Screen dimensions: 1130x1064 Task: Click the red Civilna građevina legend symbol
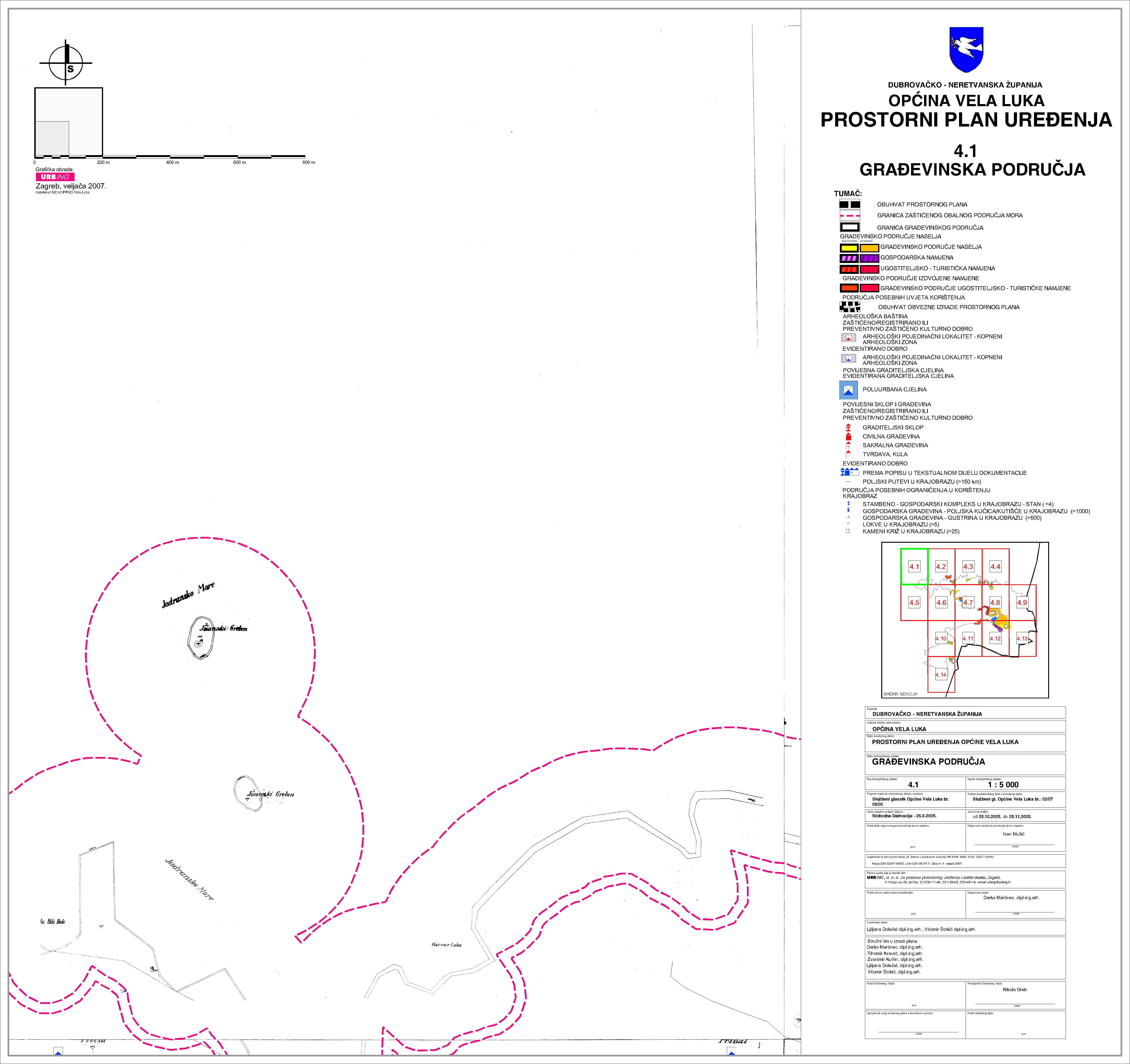[848, 437]
